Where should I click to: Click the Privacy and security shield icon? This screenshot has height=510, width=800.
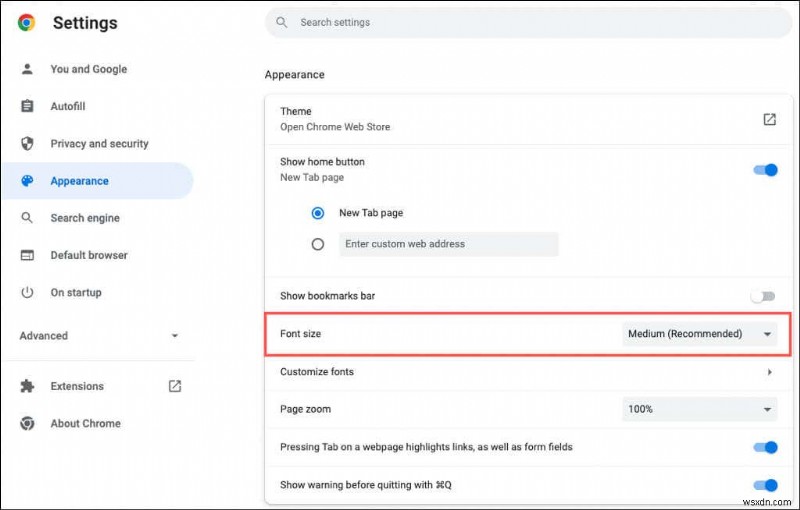27,143
